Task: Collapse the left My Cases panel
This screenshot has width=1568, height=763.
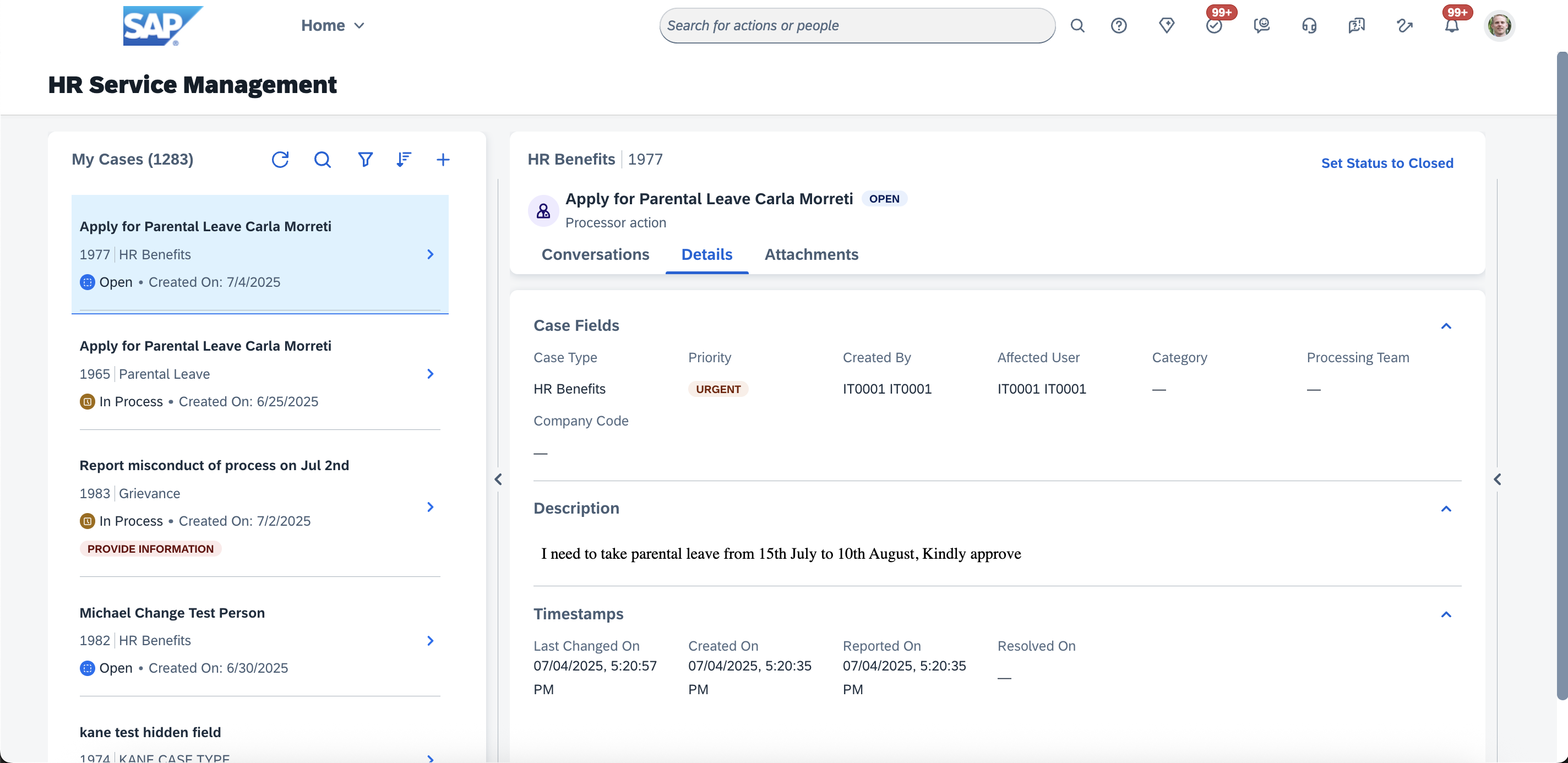Action: 498,479
